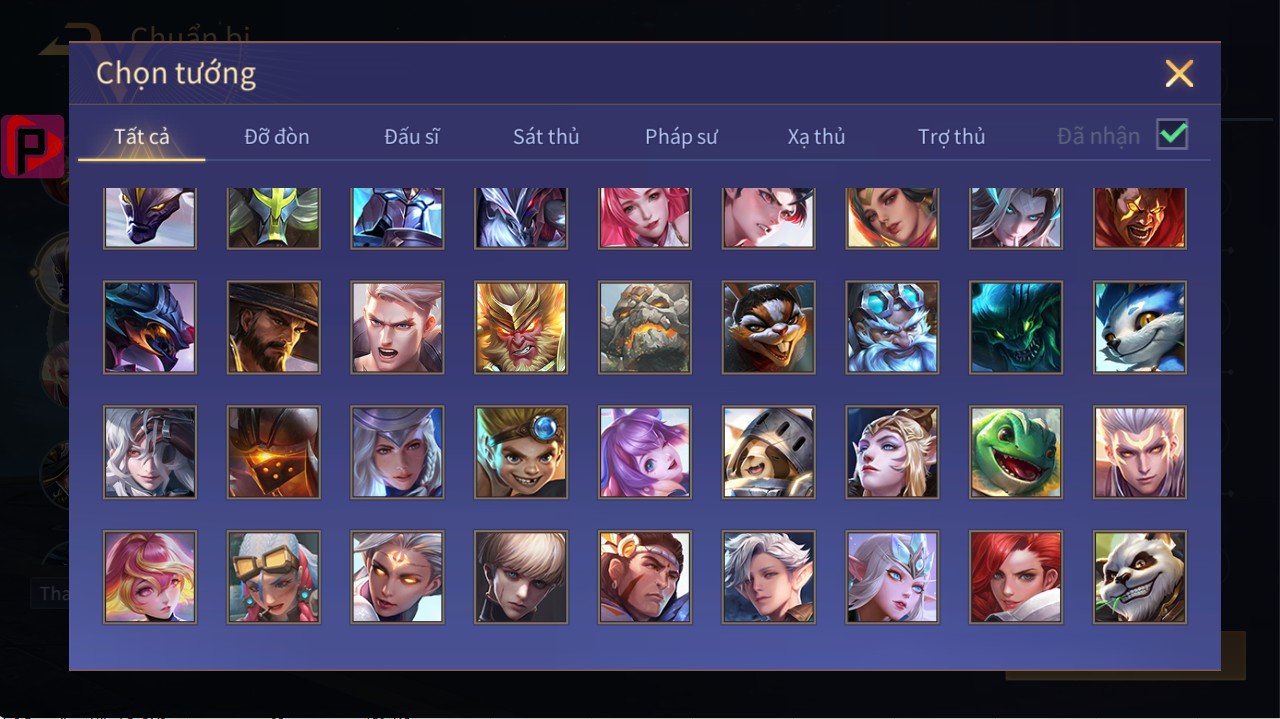
Task: Toggle the Đã nhận checkbox
Action: pyautogui.click(x=1172, y=134)
